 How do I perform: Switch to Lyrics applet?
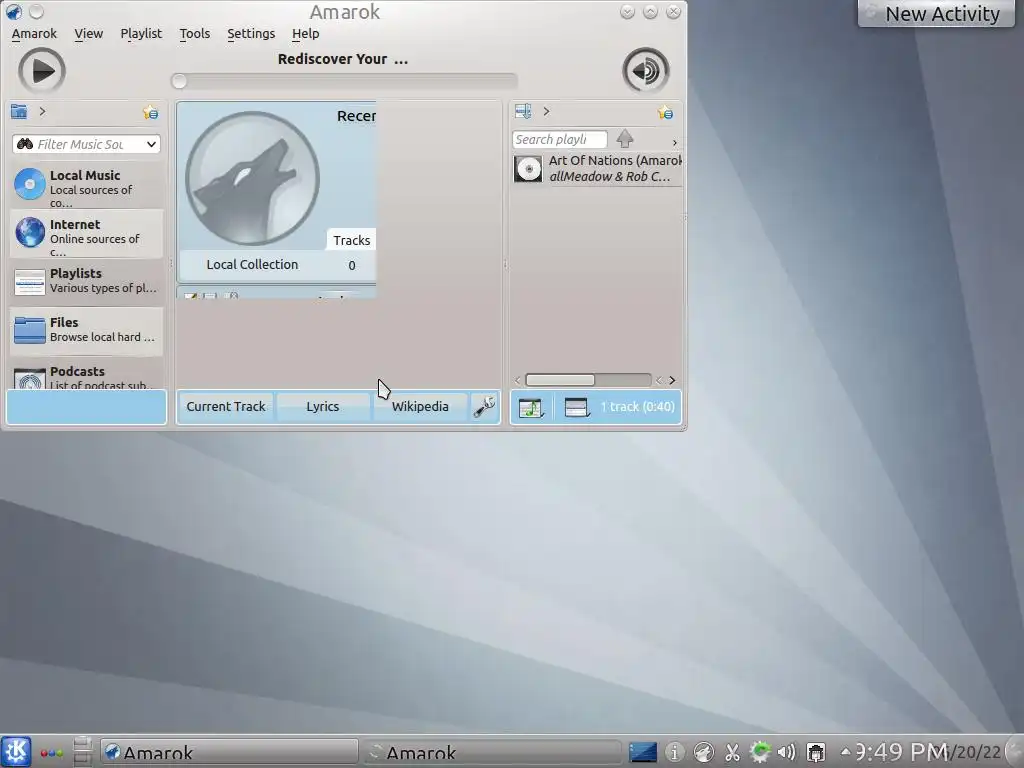coord(323,406)
